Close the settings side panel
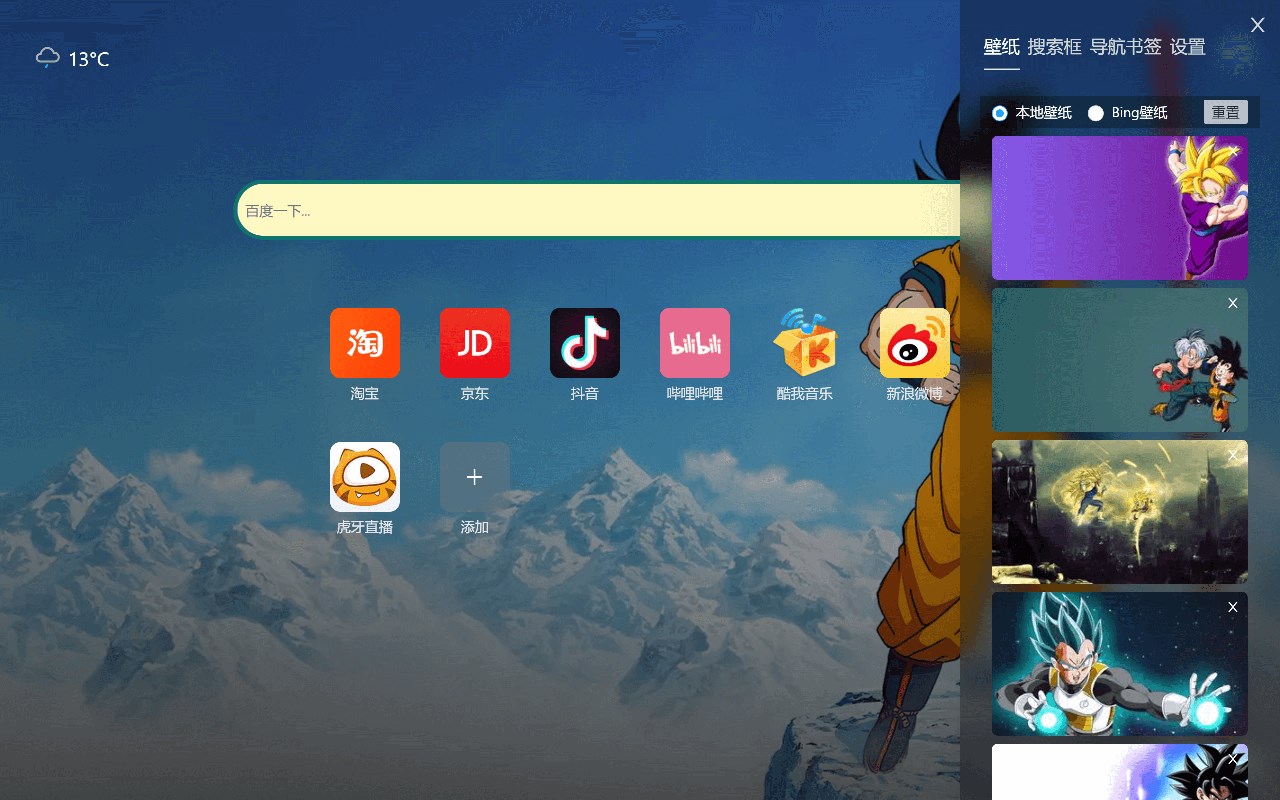Viewport: 1280px width, 800px height. 1258,25
